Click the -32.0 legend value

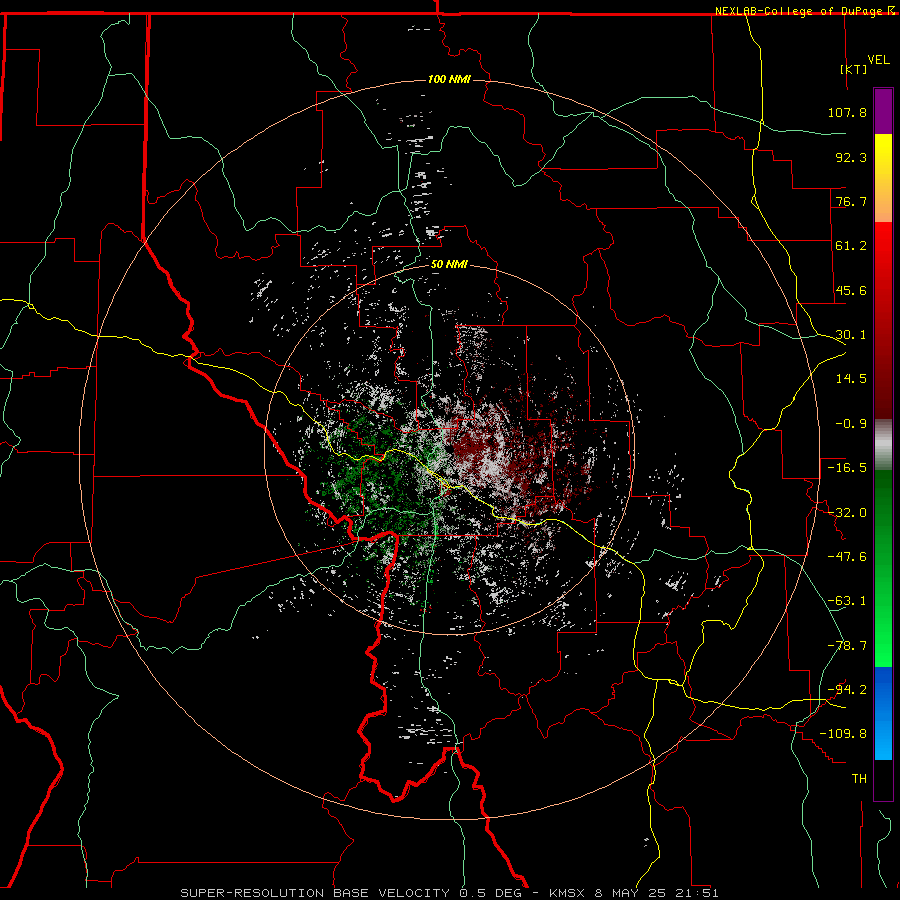(847, 513)
